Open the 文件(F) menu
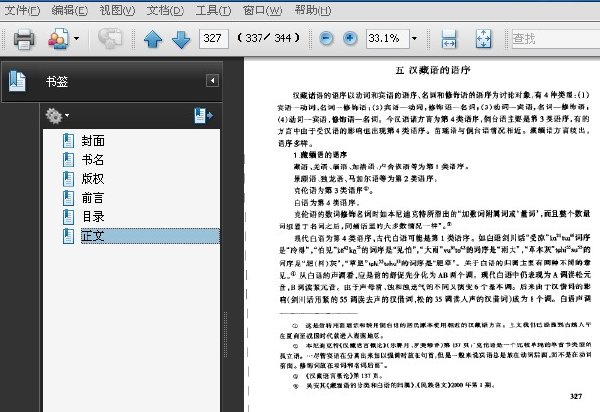This screenshot has width=600, height=412. (22, 10)
